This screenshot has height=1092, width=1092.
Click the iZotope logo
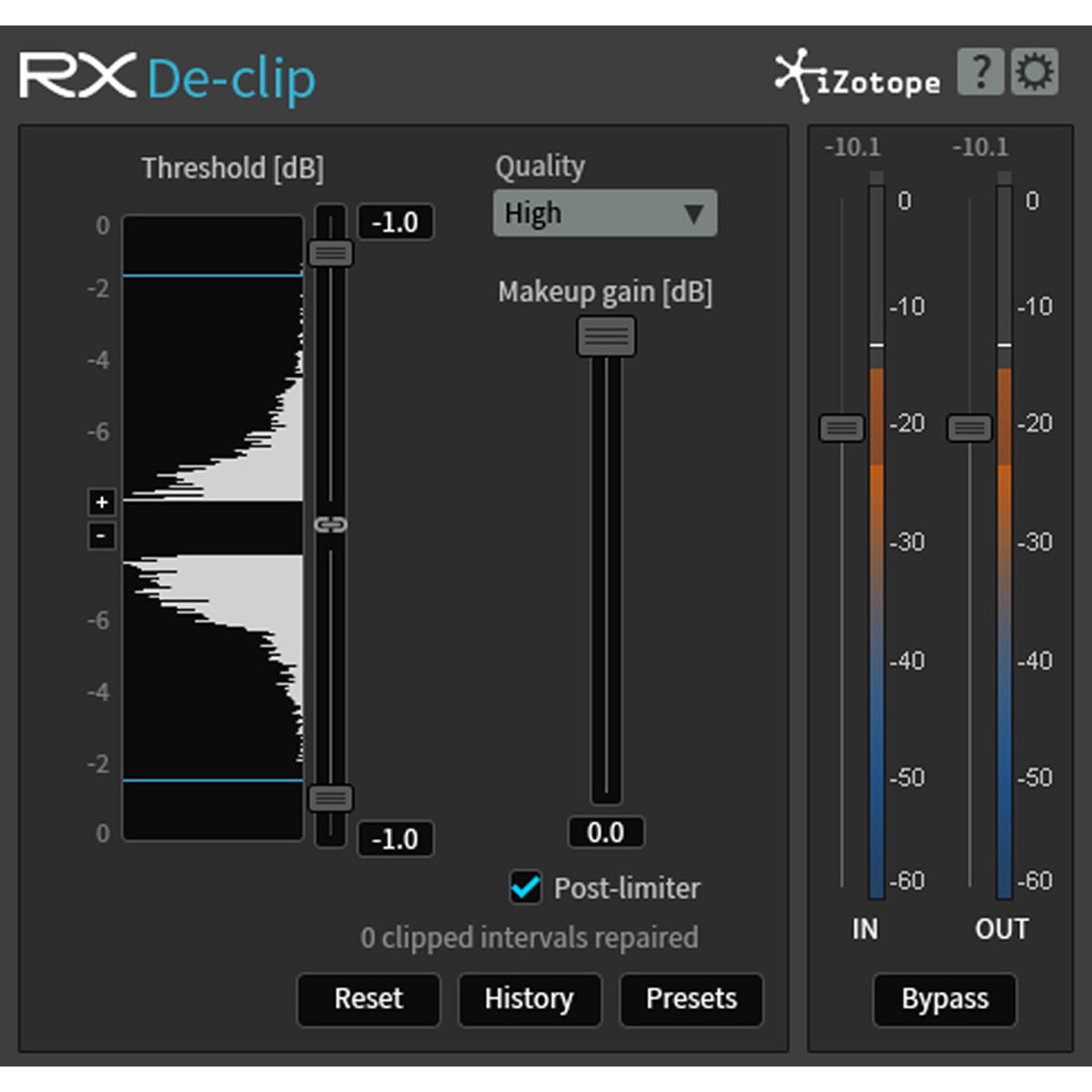[x=857, y=76]
